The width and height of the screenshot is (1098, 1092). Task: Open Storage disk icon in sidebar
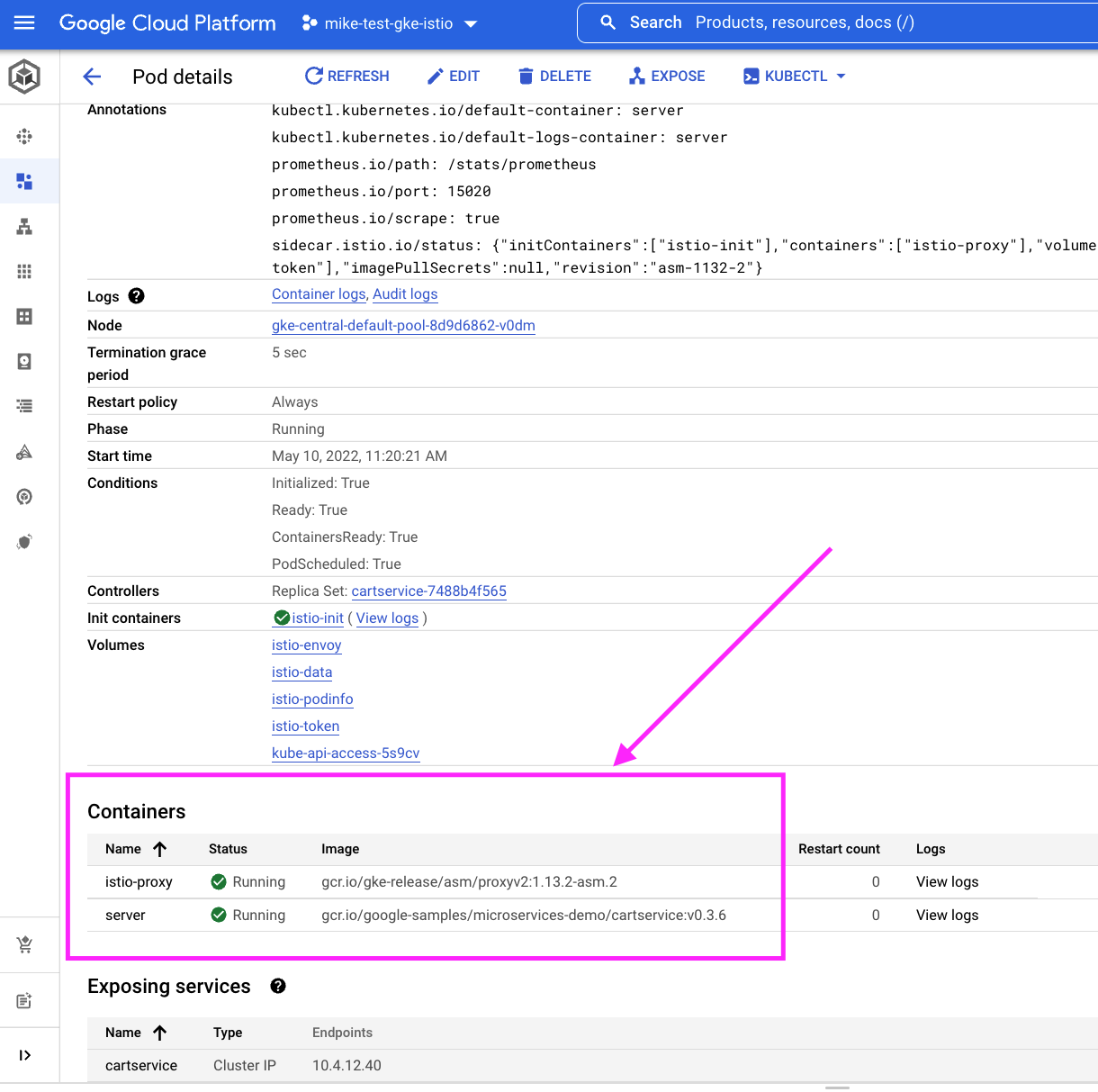click(24, 361)
